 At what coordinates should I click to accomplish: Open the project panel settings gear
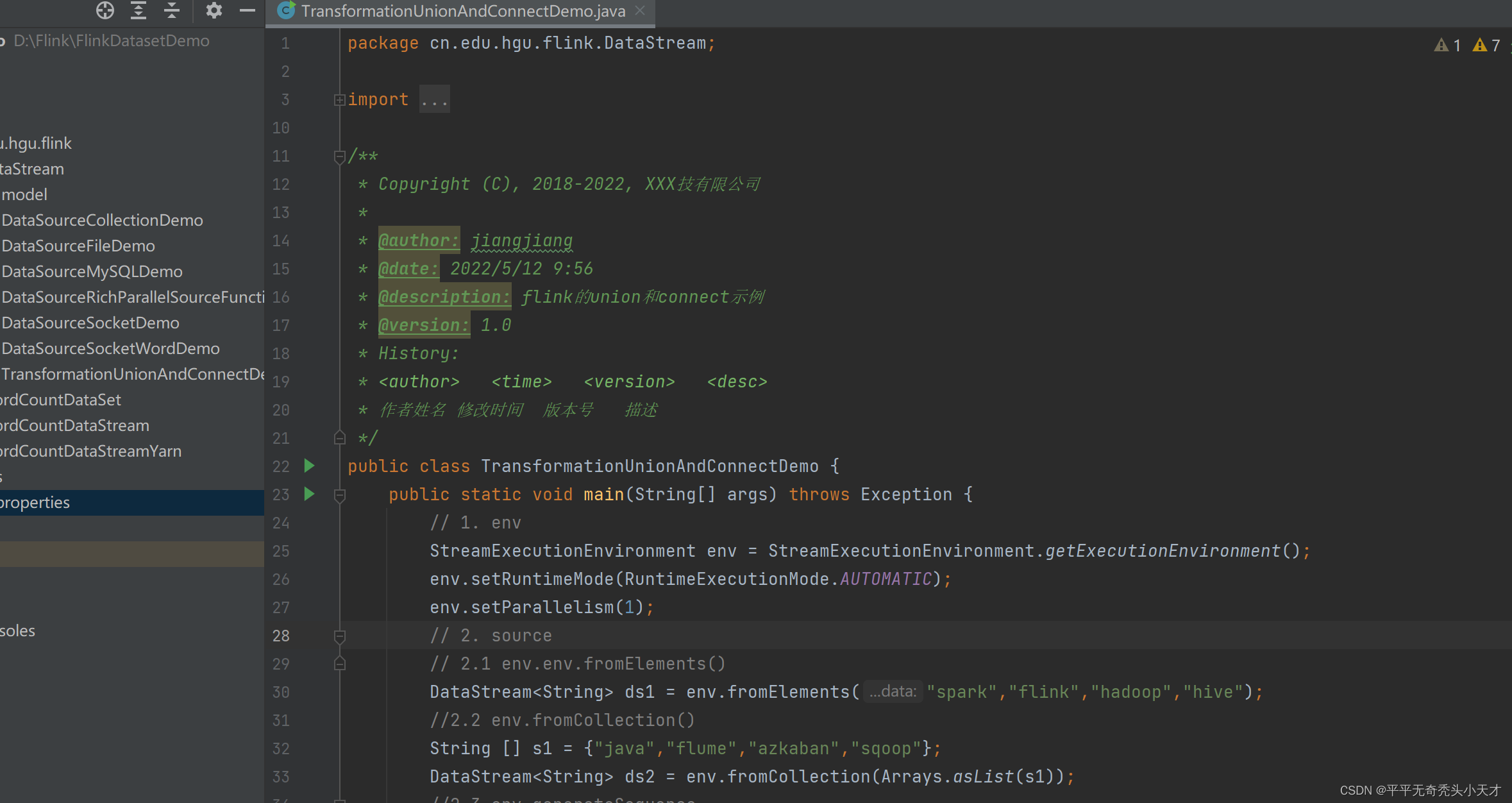214,10
